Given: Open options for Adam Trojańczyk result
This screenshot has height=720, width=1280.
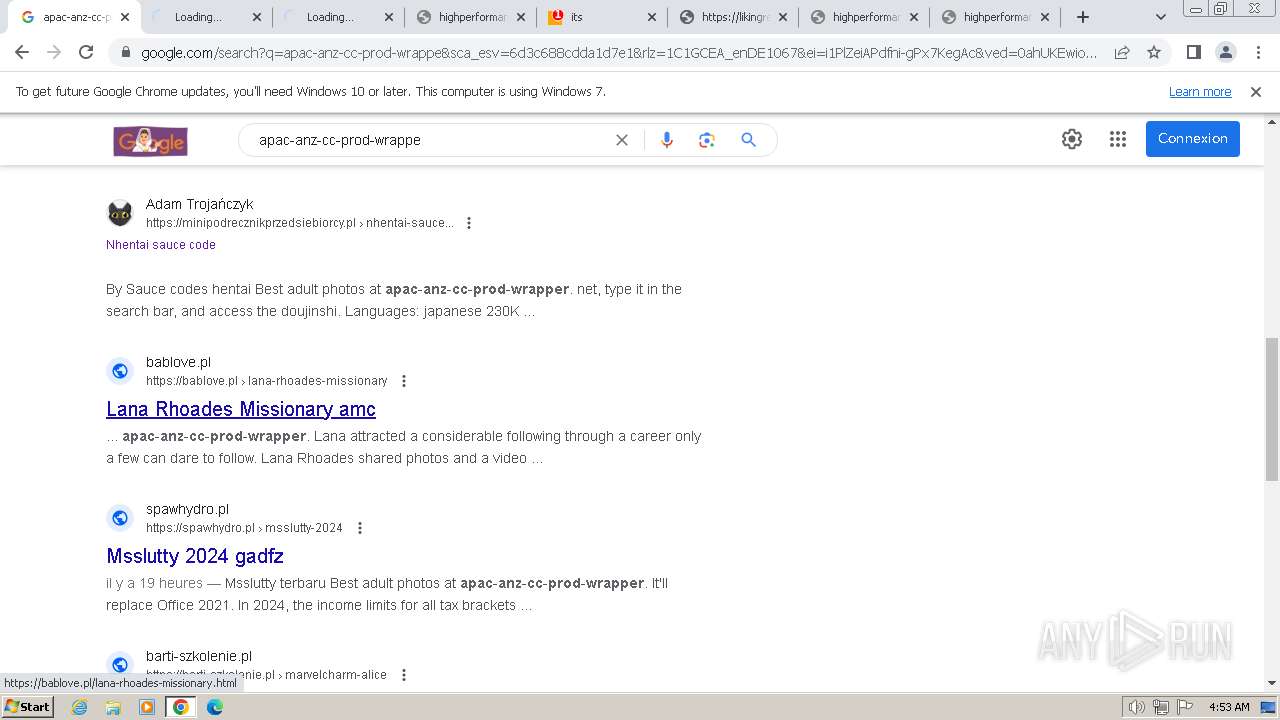Looking at the screenshot, I should pyautogui.click(x=469, y=223).
